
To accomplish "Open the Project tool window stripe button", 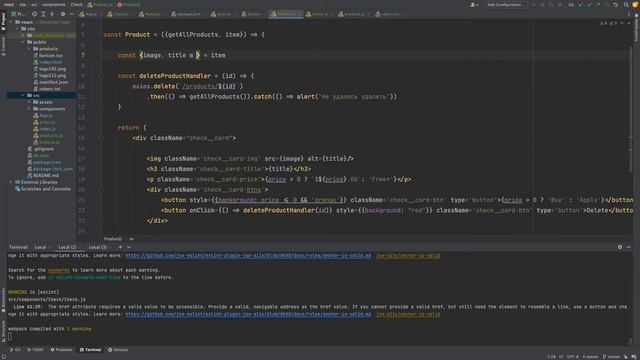I will click(3, 21).
